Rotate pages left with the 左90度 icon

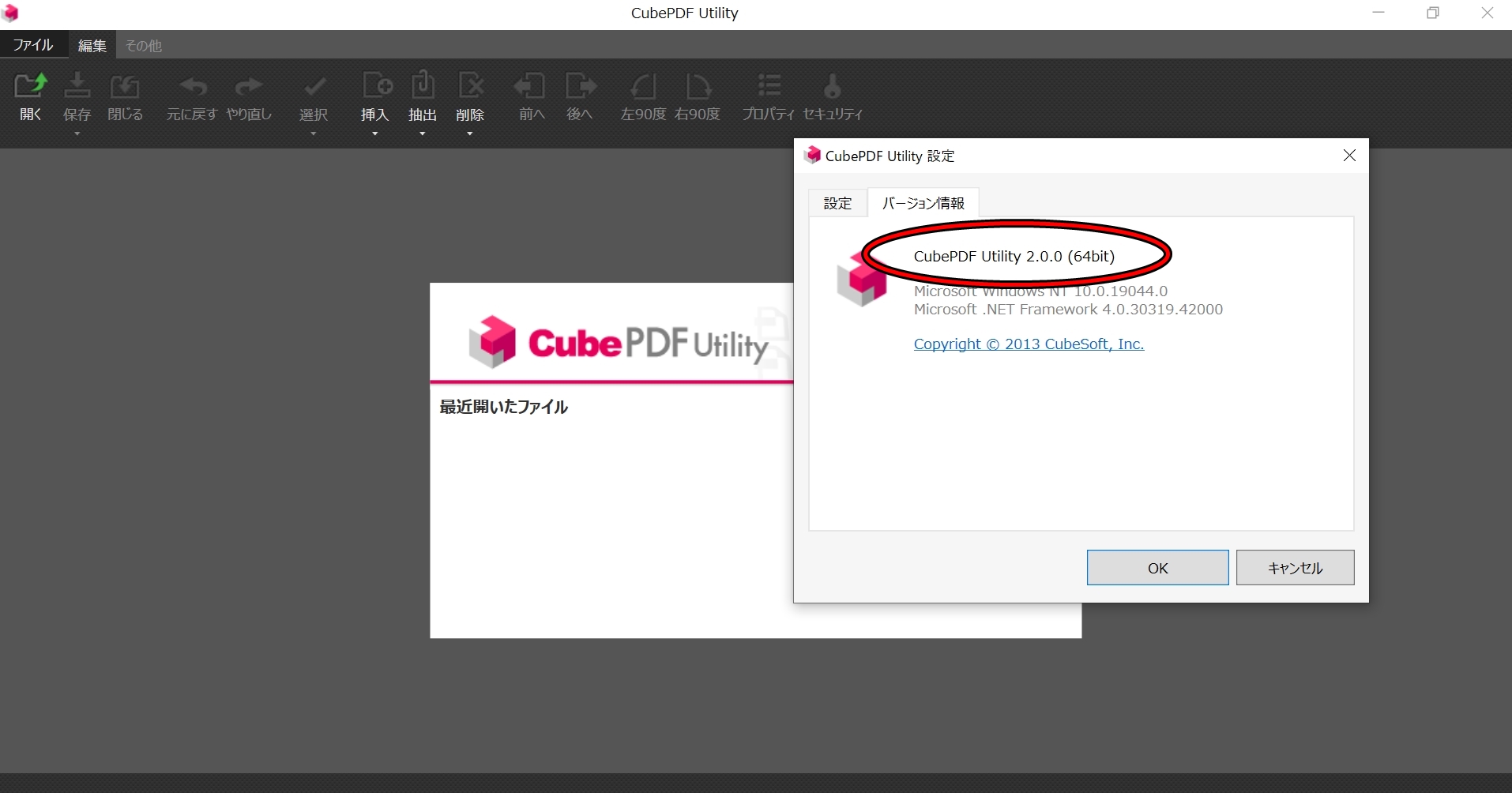(642, 95)
